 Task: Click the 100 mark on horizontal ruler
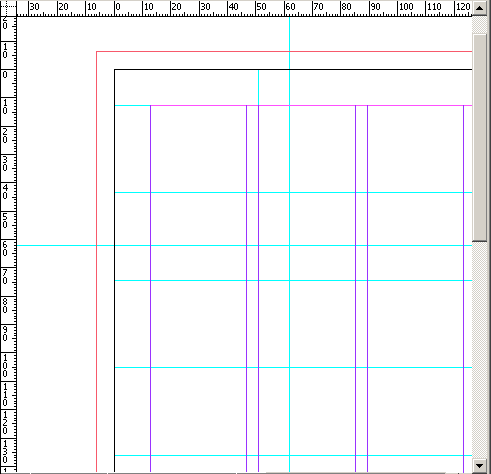point(406,7)
